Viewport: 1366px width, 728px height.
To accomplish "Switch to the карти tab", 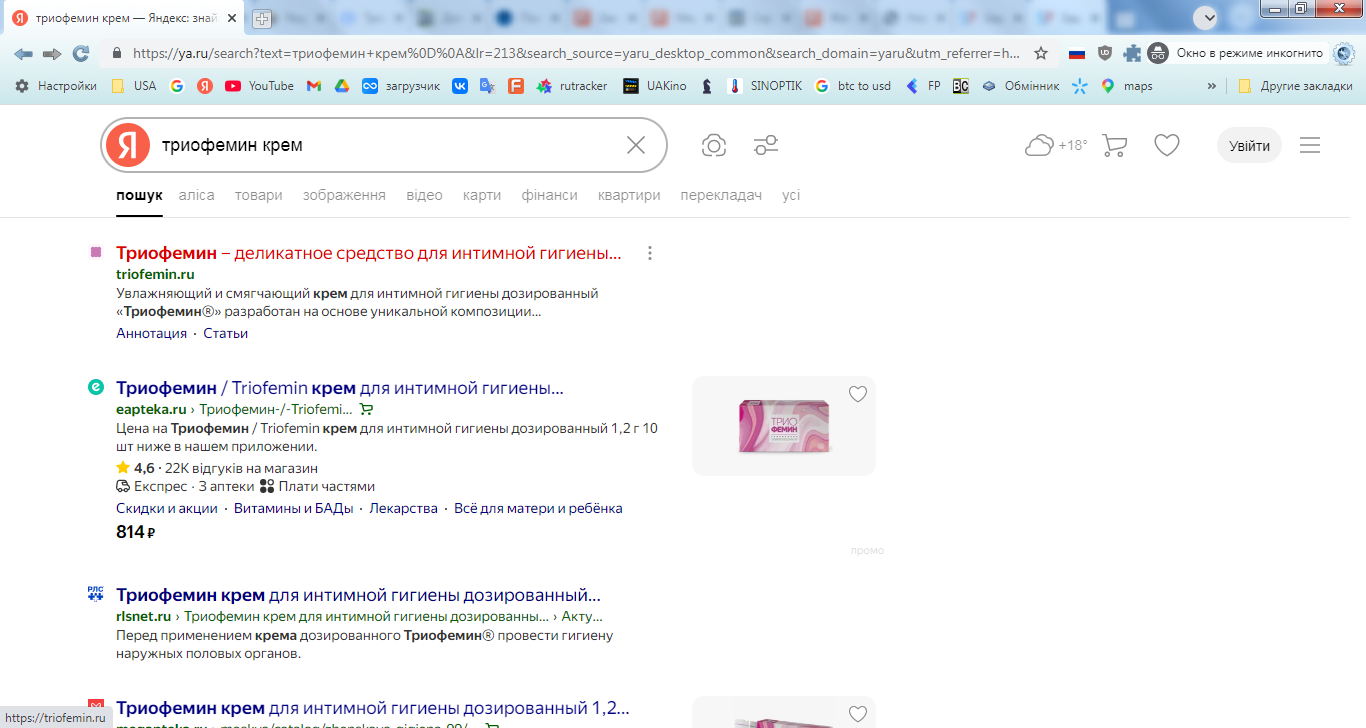I will [x=482, y=195].
